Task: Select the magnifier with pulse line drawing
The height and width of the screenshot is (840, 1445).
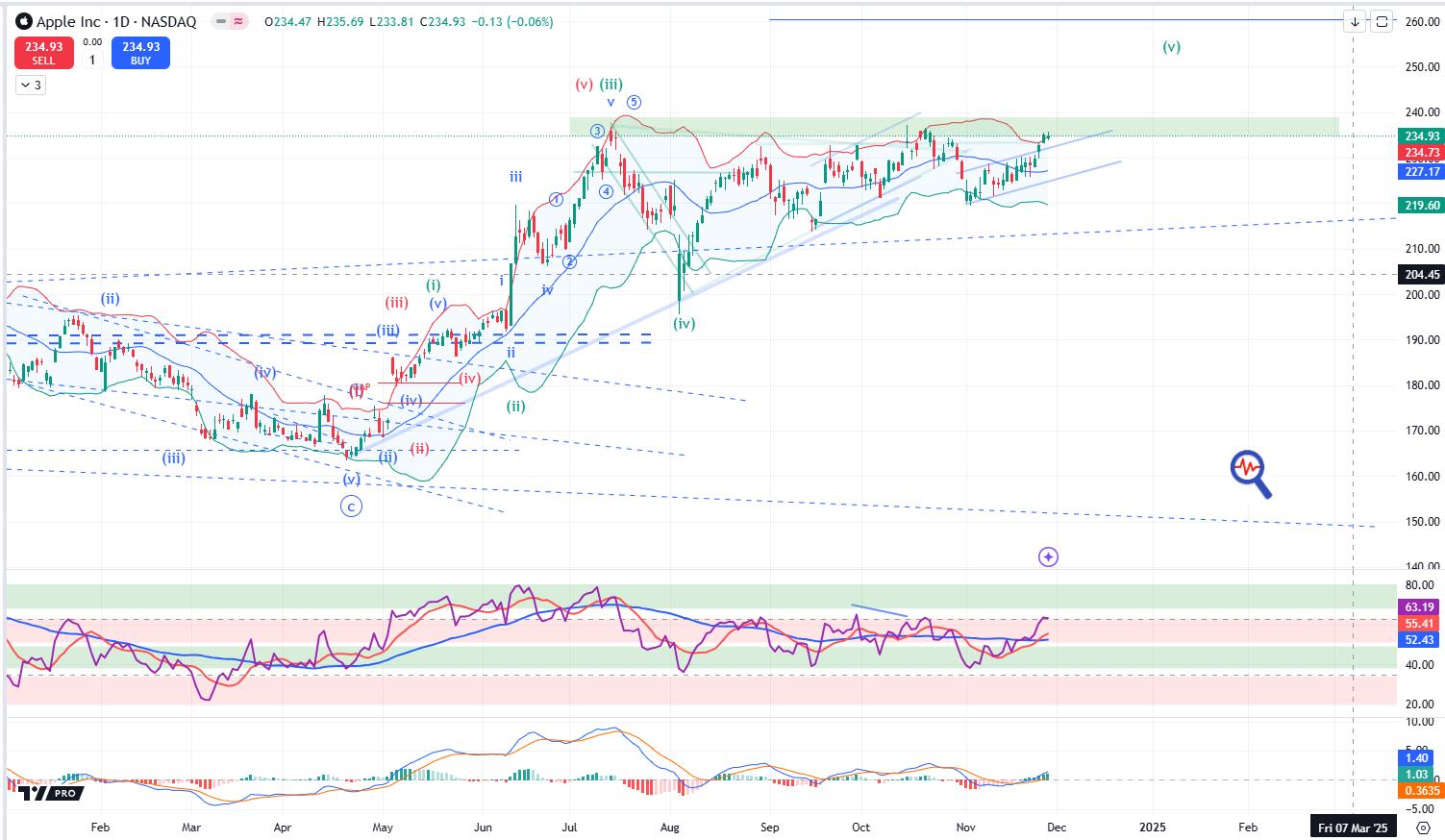Action: point(1251,475)
